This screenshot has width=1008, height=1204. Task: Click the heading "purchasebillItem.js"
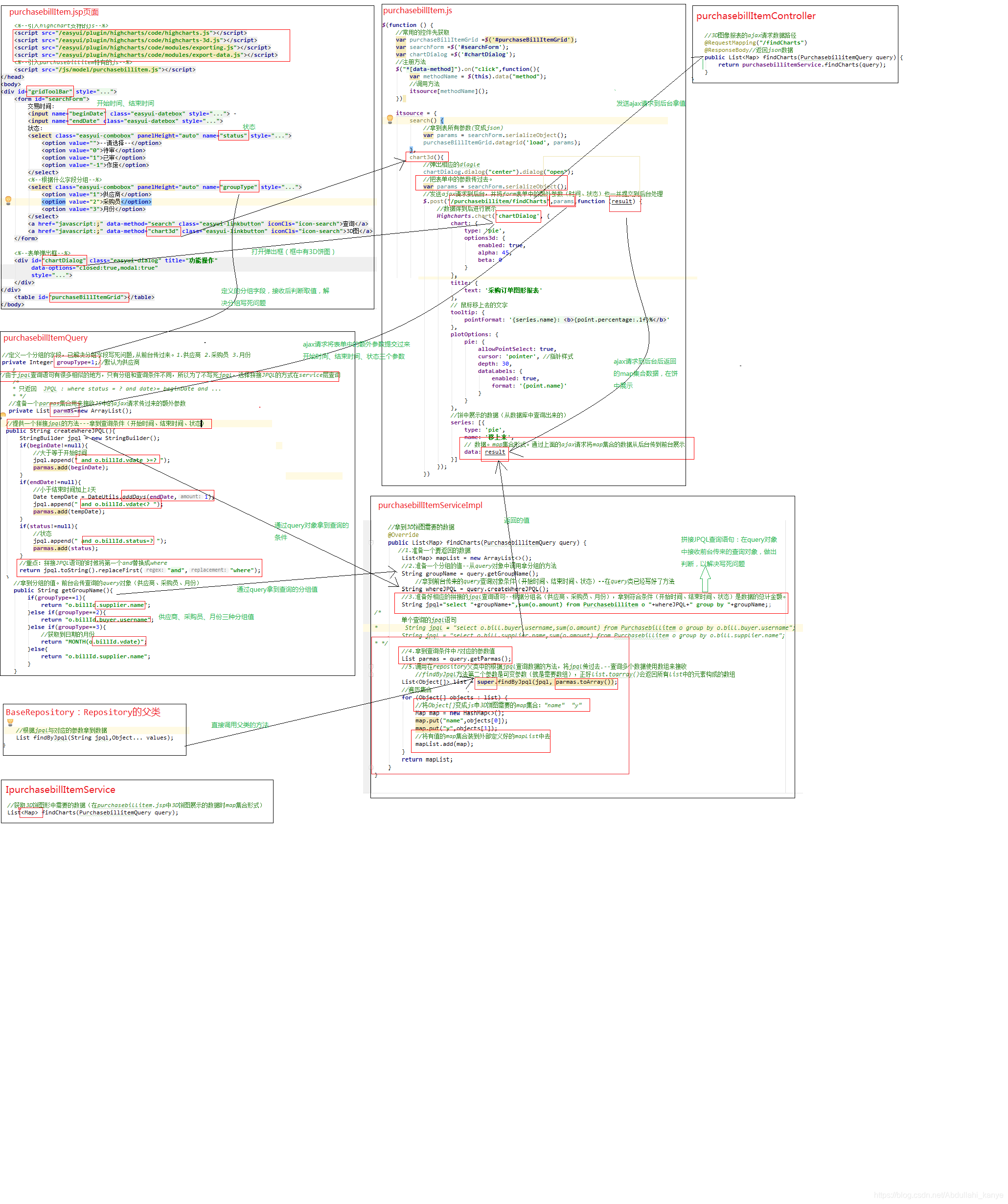point(417,10)
